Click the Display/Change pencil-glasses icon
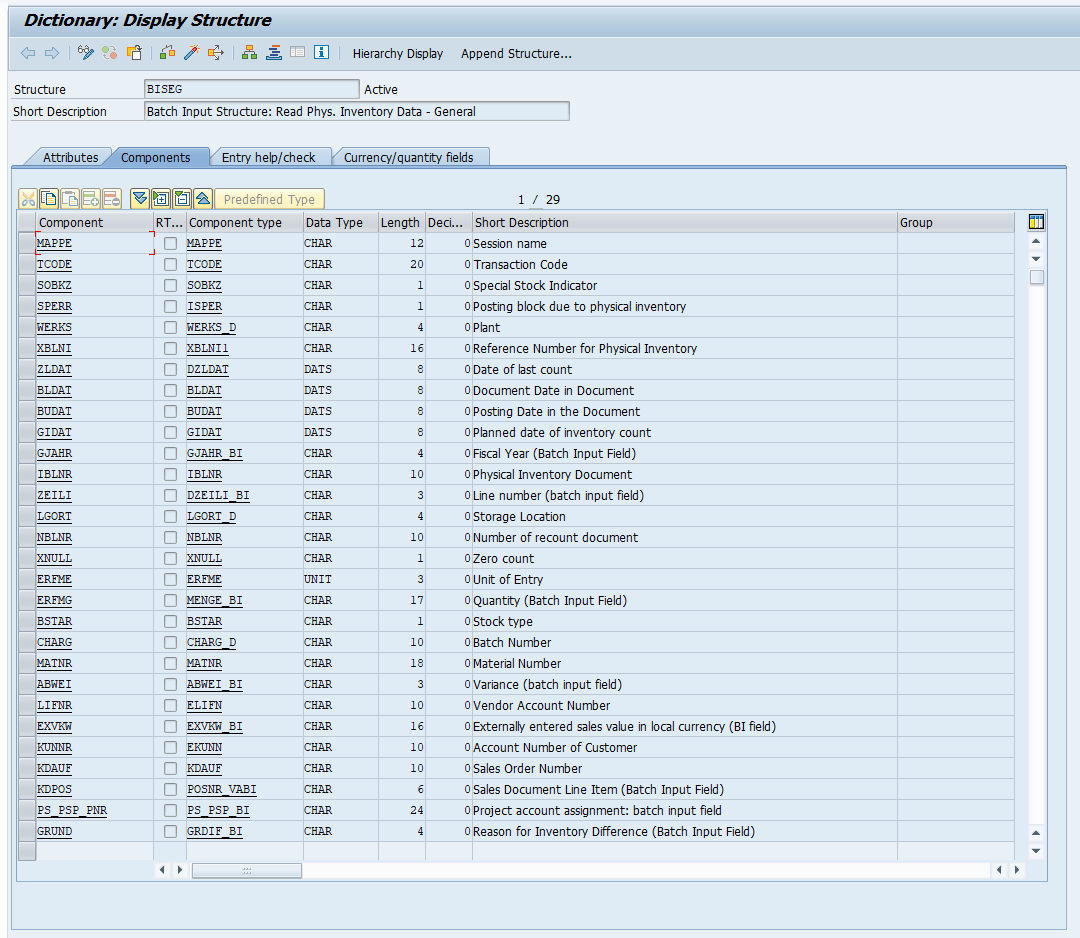Image resolution: width=1080 pixels, height=938 pixels. point(86,53)
